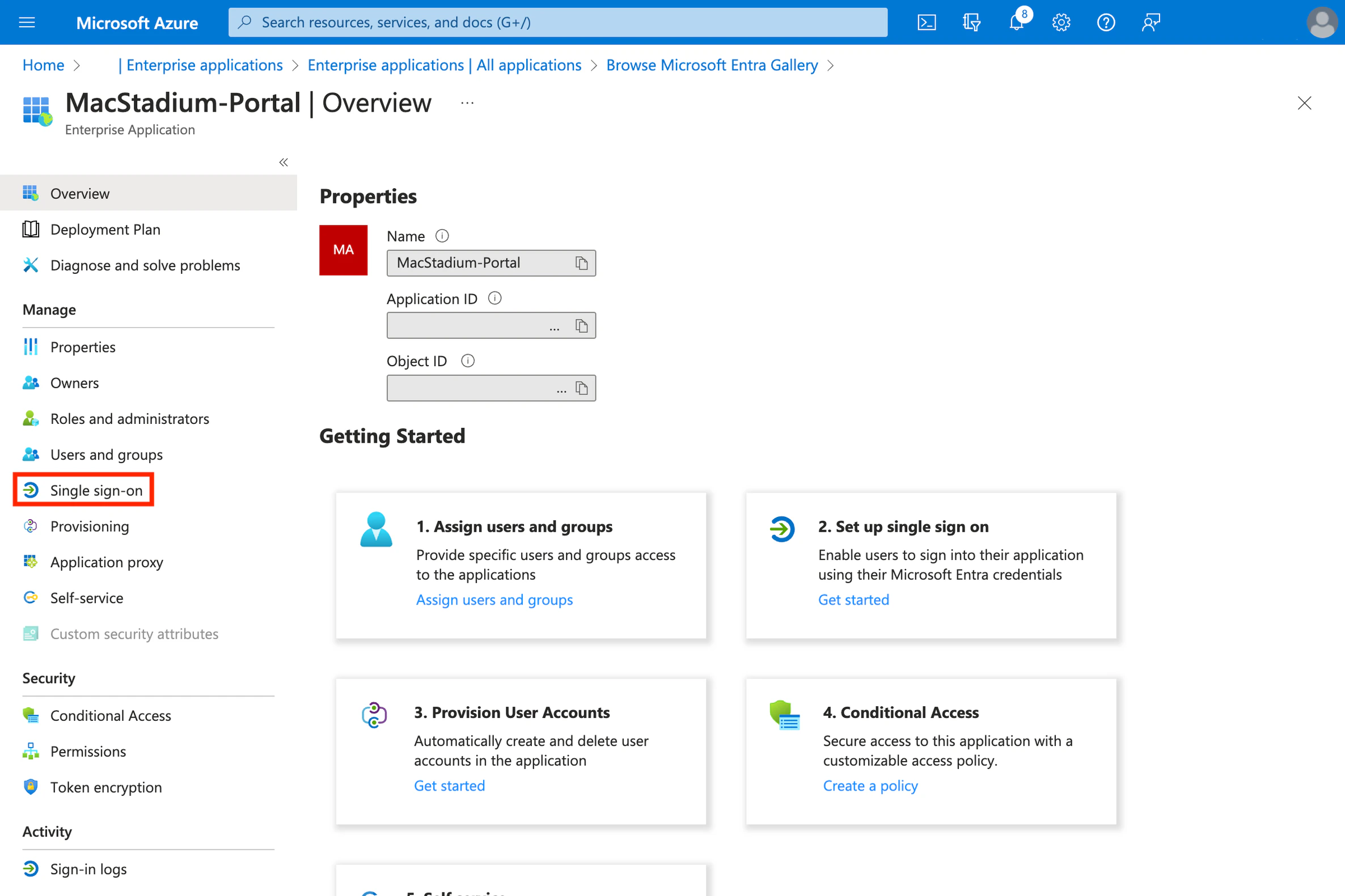Viewport: 1345px width, 896px height.
Task: Select Single sign-on in Manage menu
Action: [95, 490]
